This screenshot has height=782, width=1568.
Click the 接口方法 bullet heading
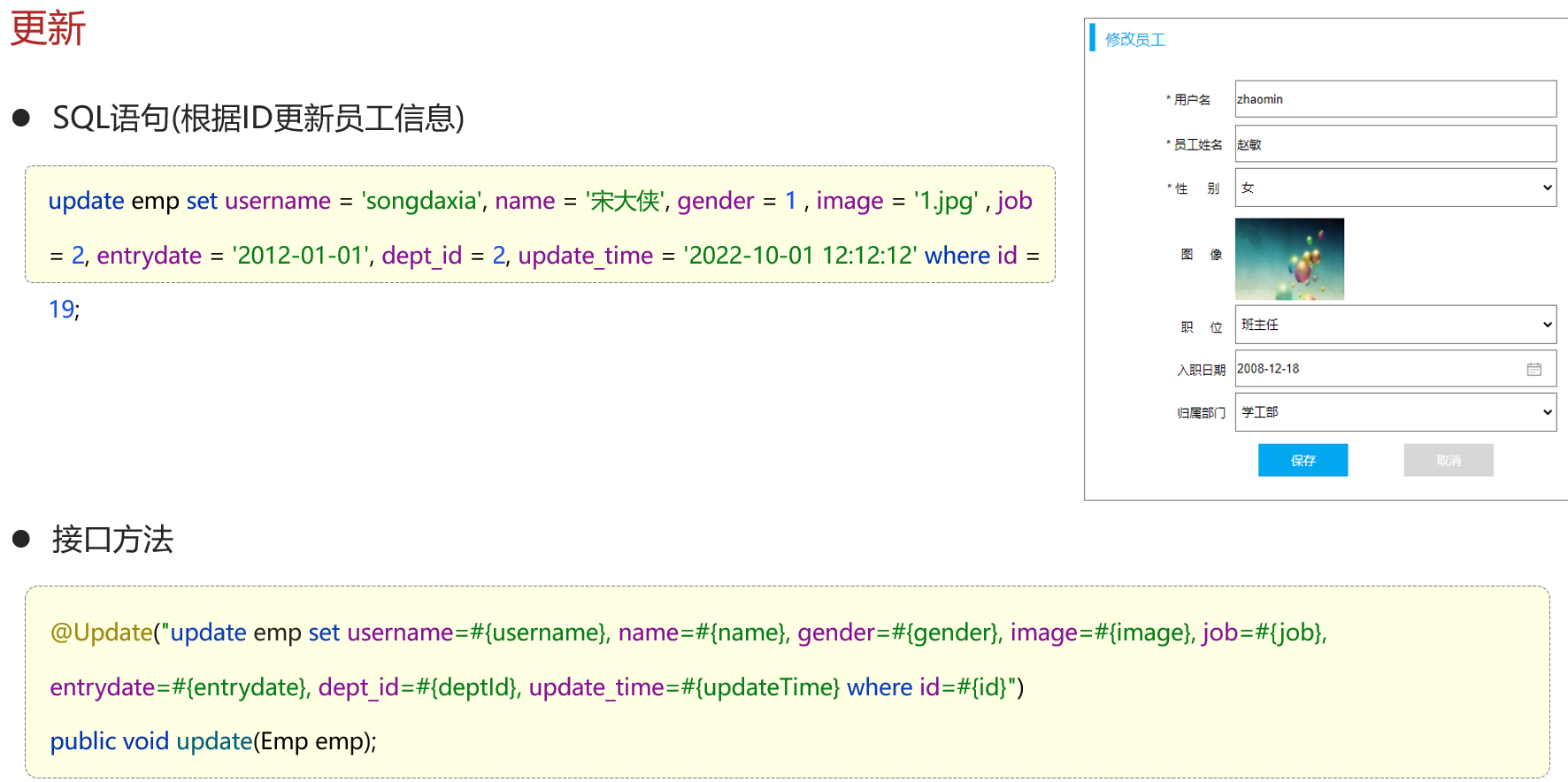point(112,540)
